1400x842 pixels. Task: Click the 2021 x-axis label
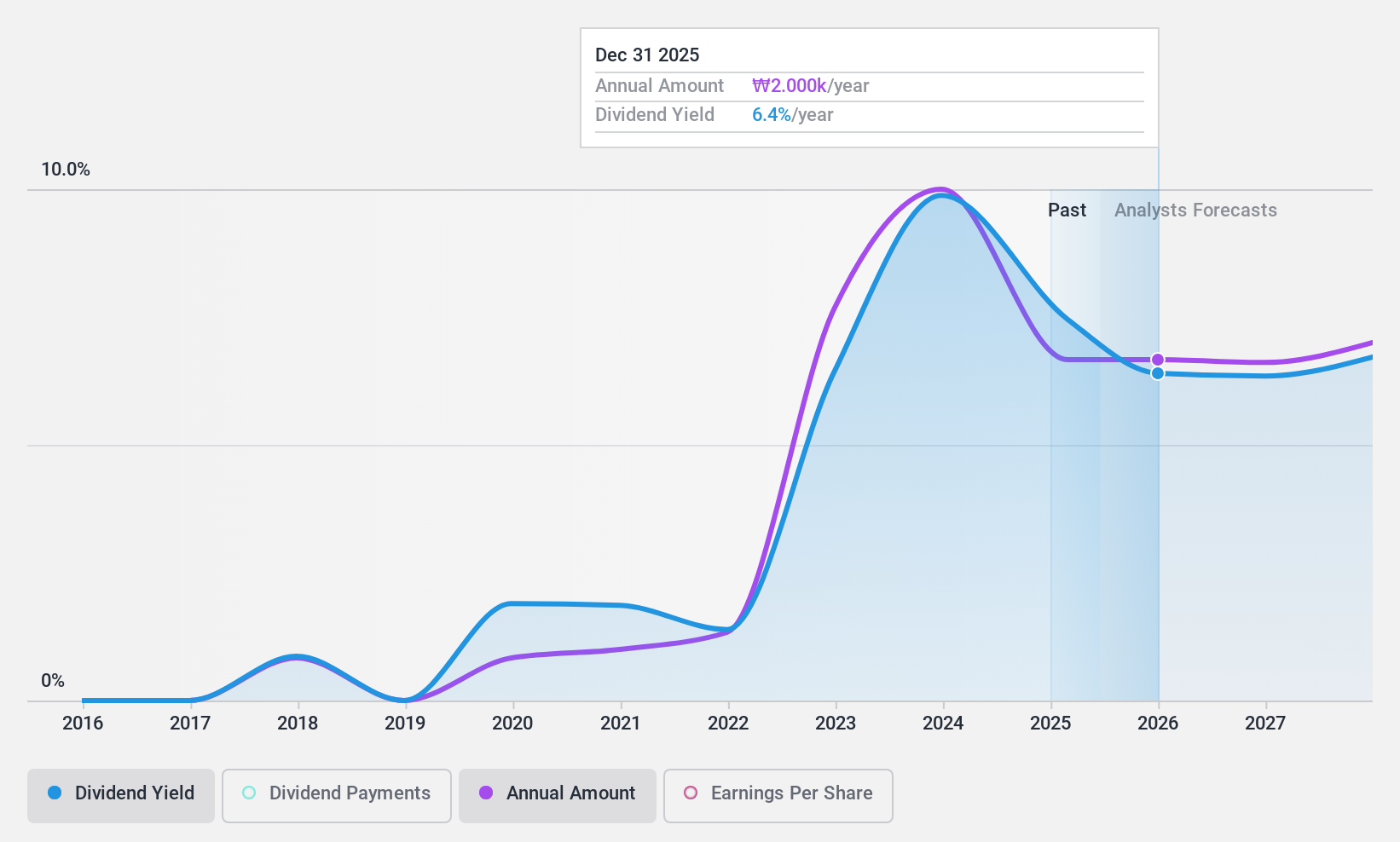620,724
